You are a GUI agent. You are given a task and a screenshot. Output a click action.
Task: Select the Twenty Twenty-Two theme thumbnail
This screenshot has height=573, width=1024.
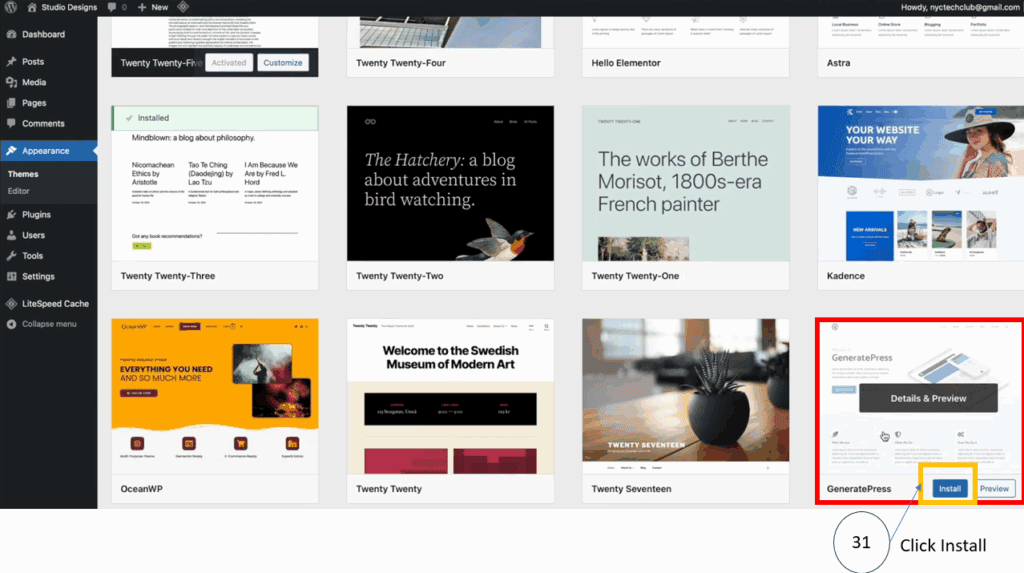pos(450,183)
